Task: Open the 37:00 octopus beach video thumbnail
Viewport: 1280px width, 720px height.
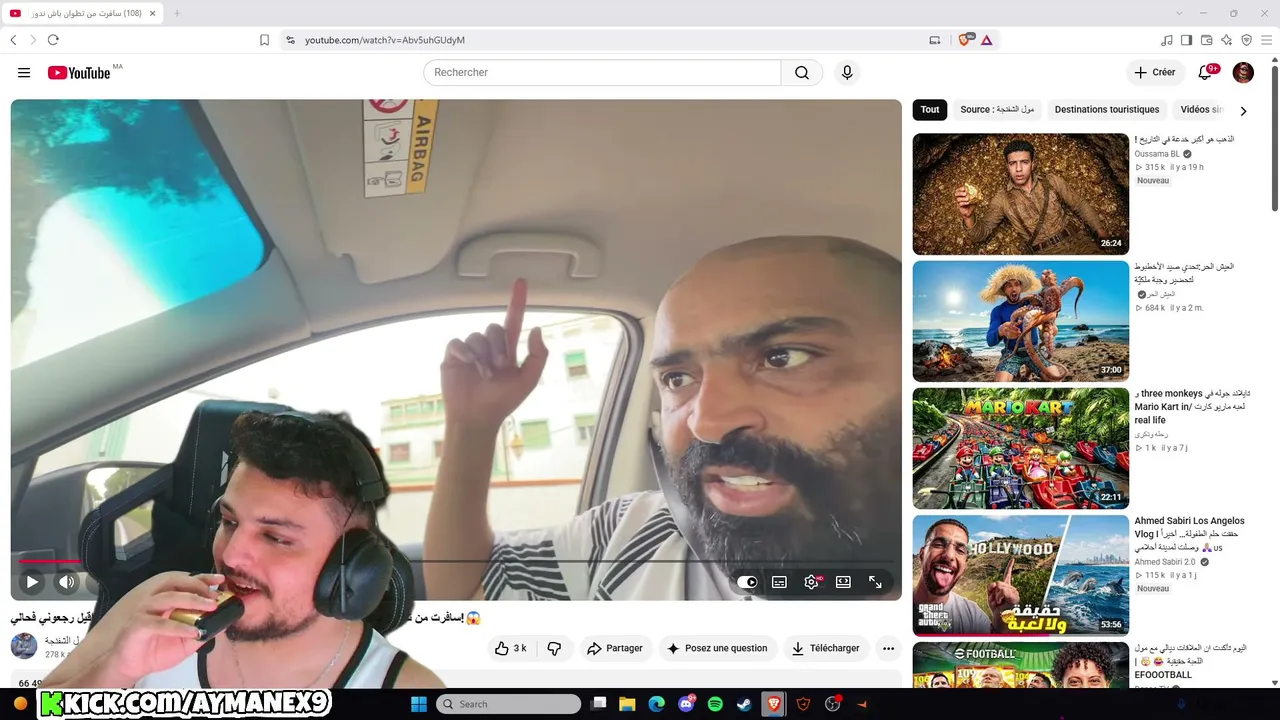Action: (1020, 321)
